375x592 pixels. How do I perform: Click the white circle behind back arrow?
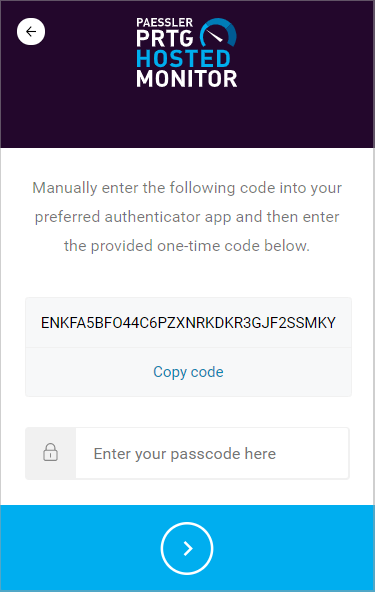click(31, 32)
